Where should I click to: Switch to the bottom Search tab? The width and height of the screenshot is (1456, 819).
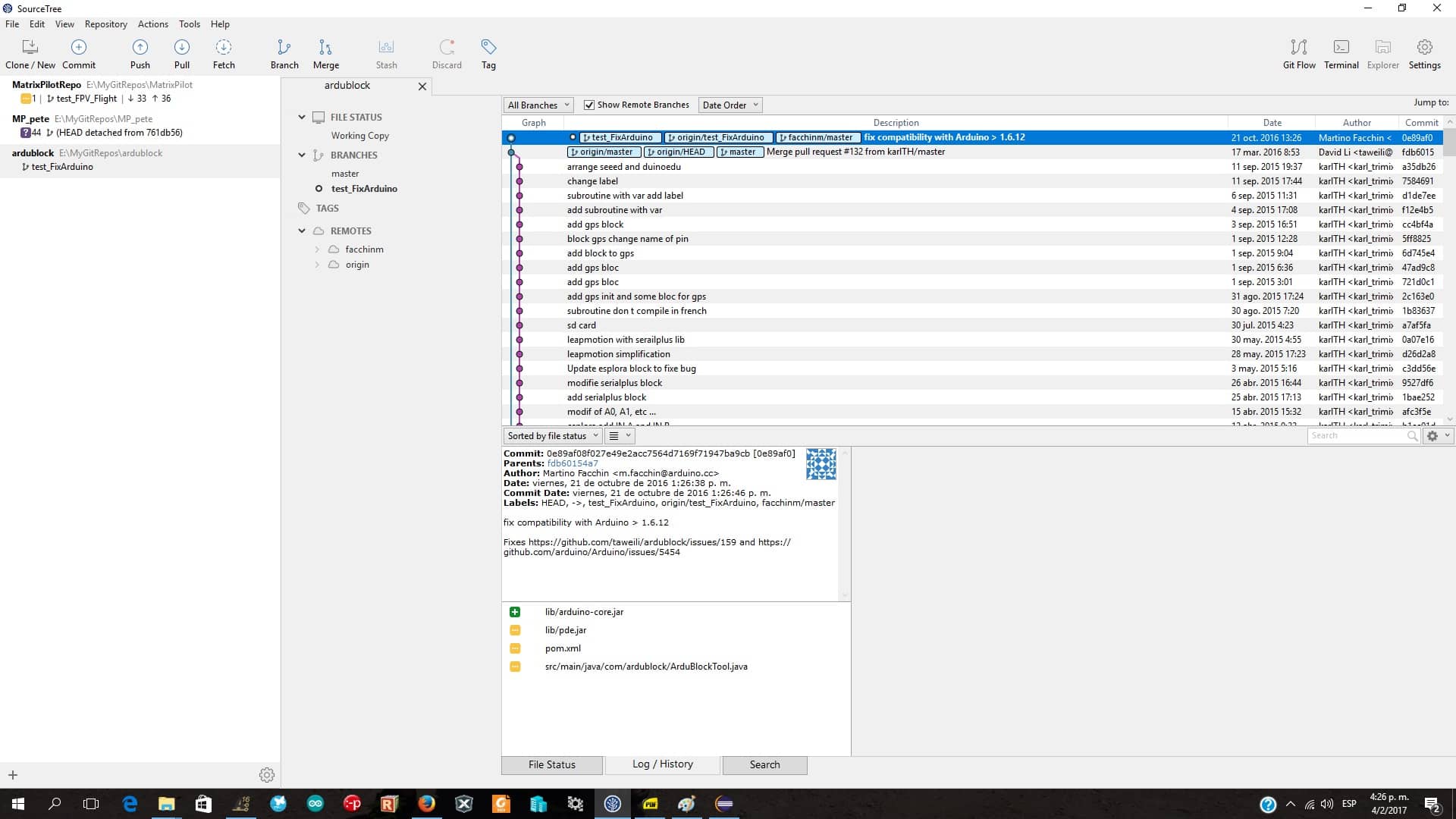click(x=764, y=764)
